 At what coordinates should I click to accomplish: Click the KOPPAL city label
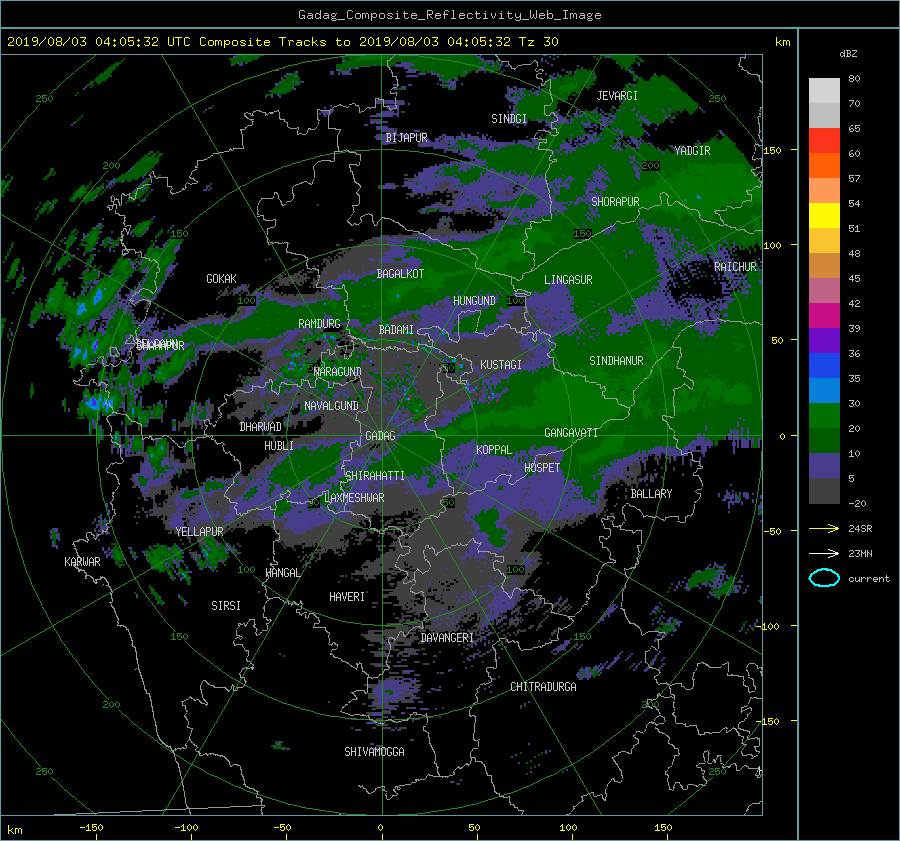(x=494, y=450)
